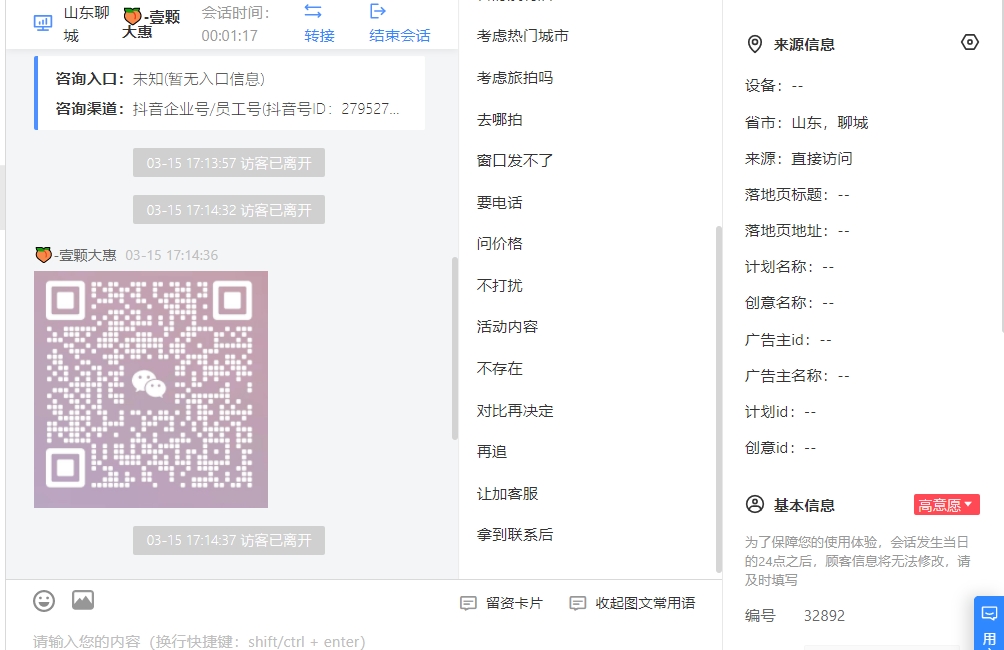Select the 不打扰 quick phrase
1004x650 pixels.
(499, 286)
